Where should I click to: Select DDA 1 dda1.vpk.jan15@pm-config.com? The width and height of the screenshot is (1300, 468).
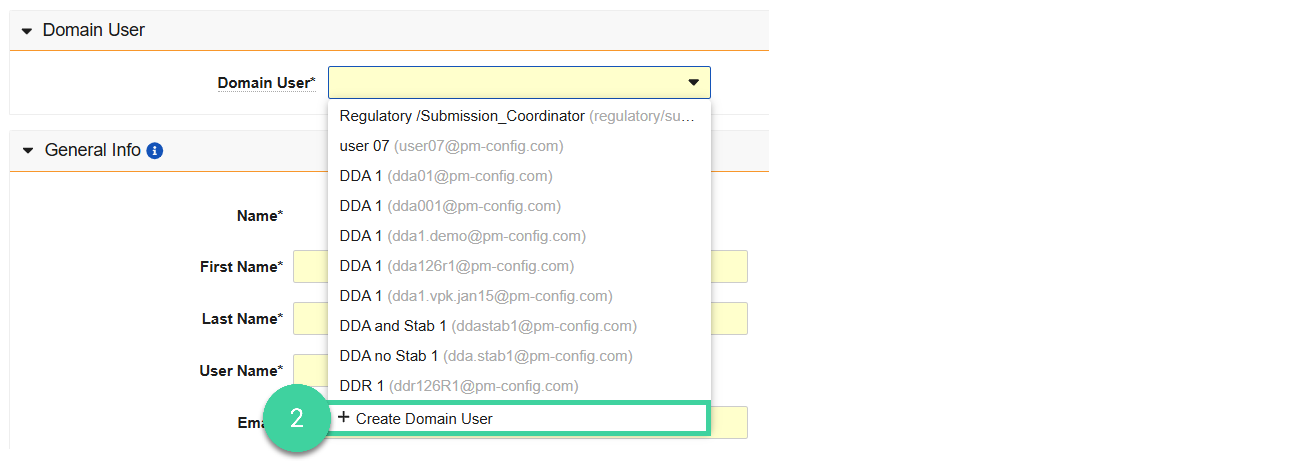point(519,296)
